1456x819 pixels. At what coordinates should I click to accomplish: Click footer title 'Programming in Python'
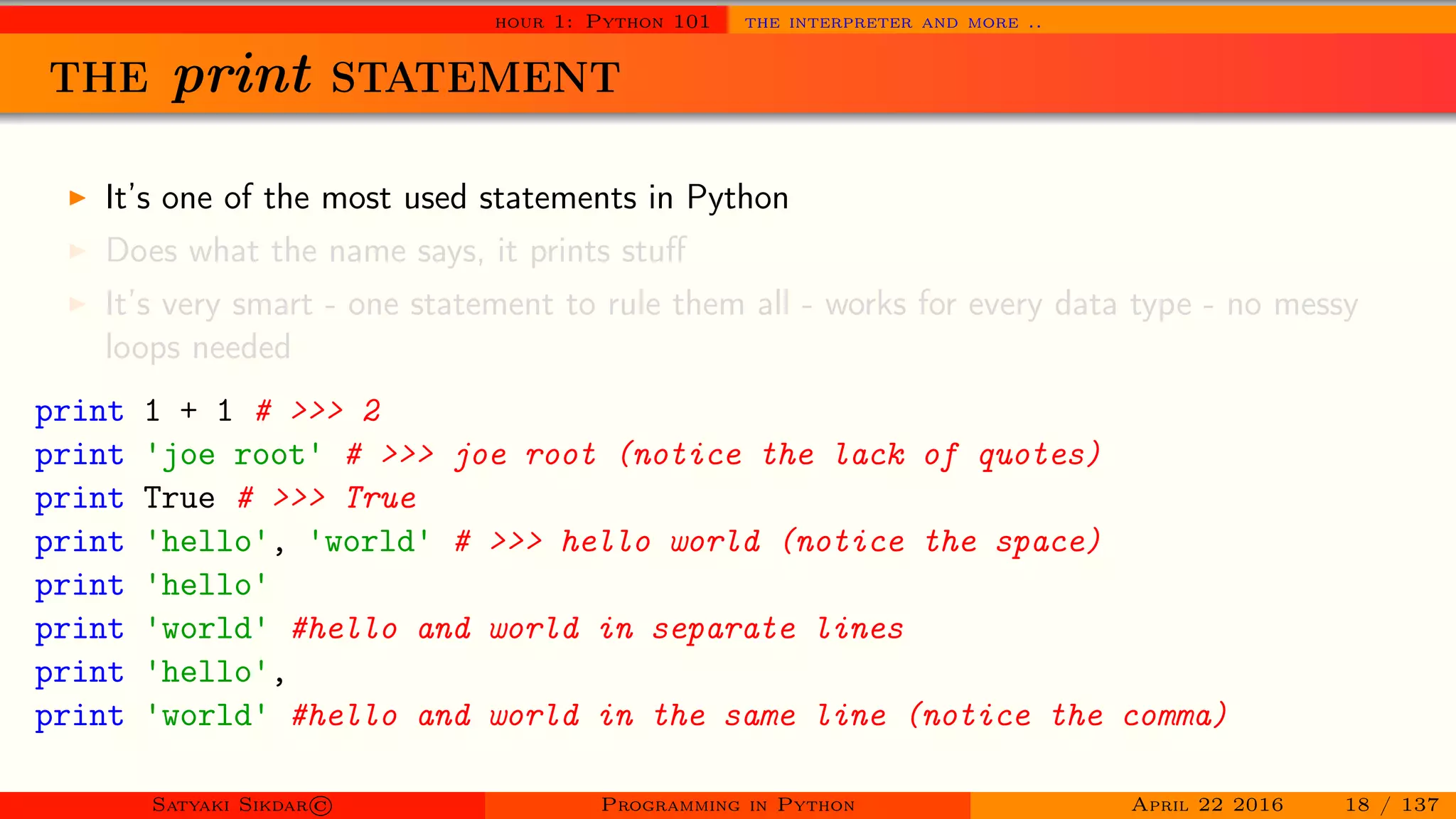[728, 805]
